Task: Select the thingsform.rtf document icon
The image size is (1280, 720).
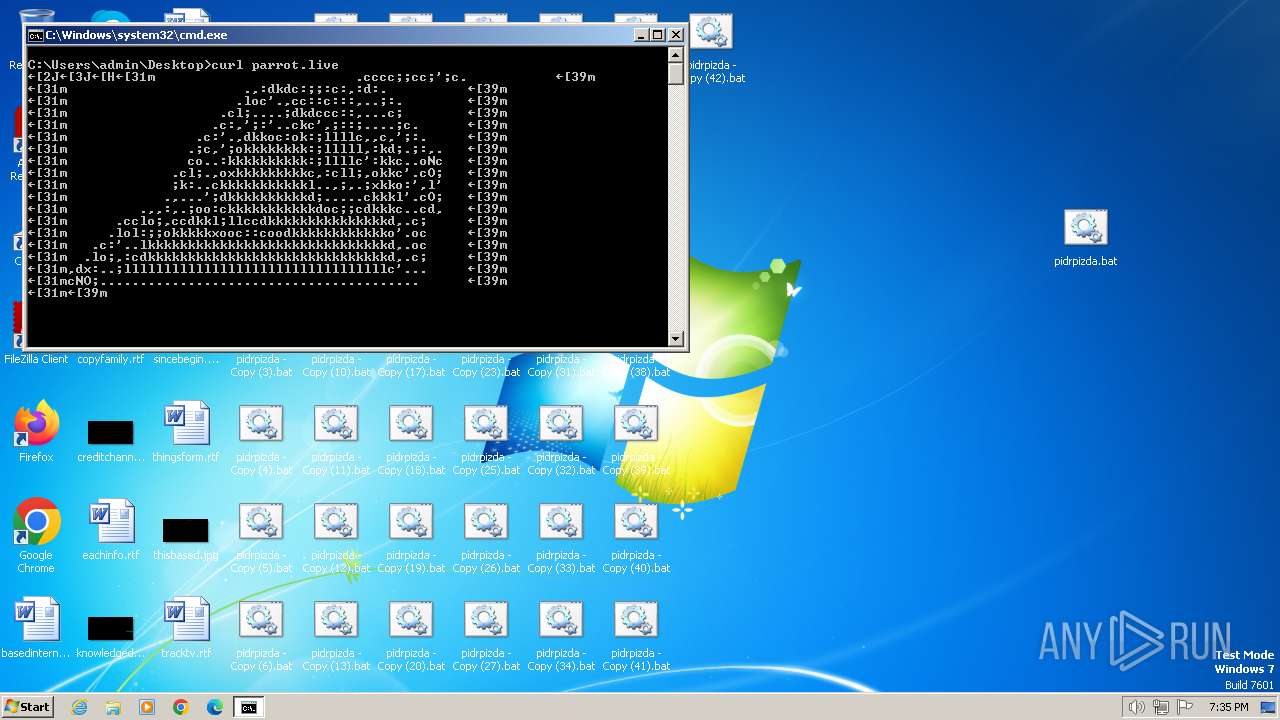Action: 186,424
